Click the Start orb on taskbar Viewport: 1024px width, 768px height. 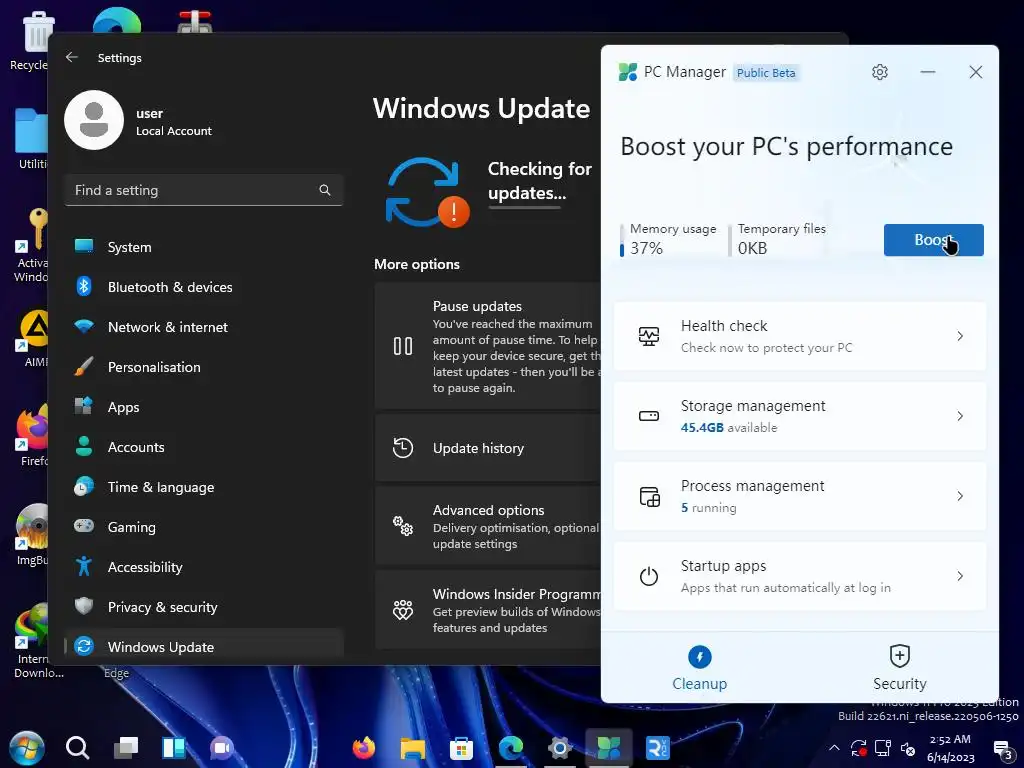tap(27, 748)
